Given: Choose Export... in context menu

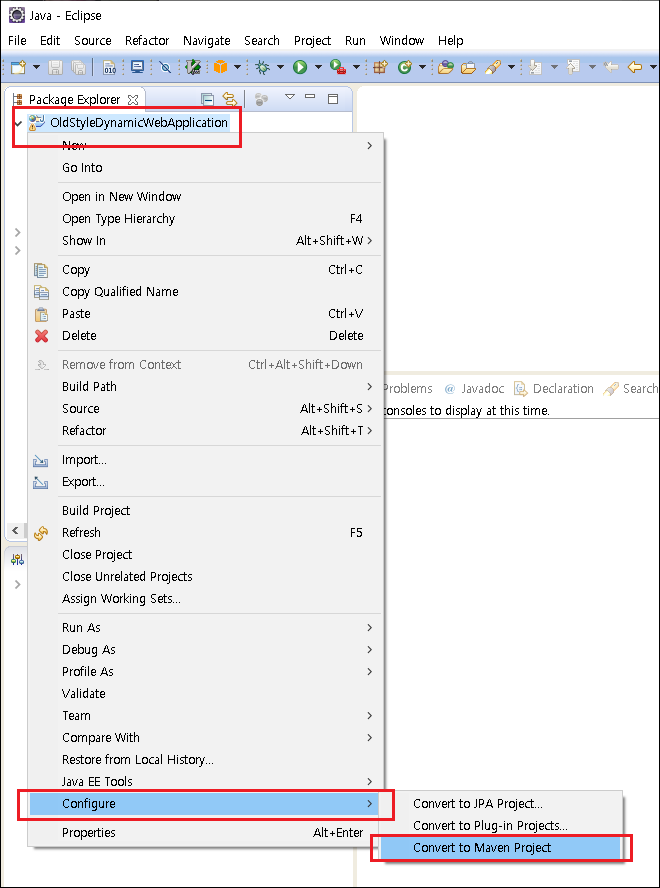Looking at the screenshot, I should click(205, 482).
